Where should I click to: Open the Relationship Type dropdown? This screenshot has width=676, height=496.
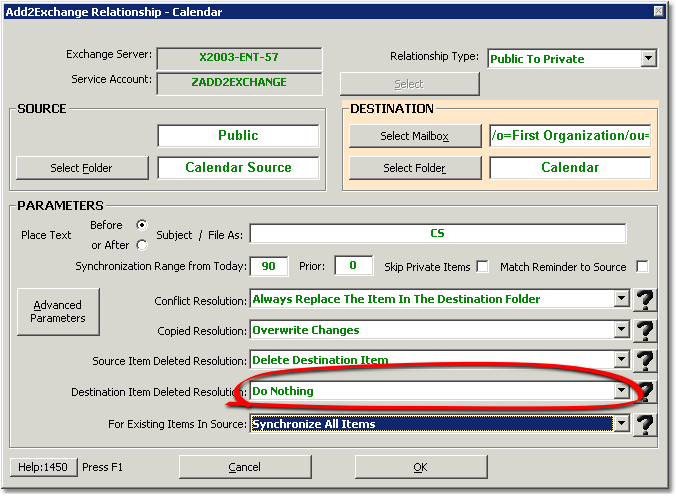[x=648, y=58]
